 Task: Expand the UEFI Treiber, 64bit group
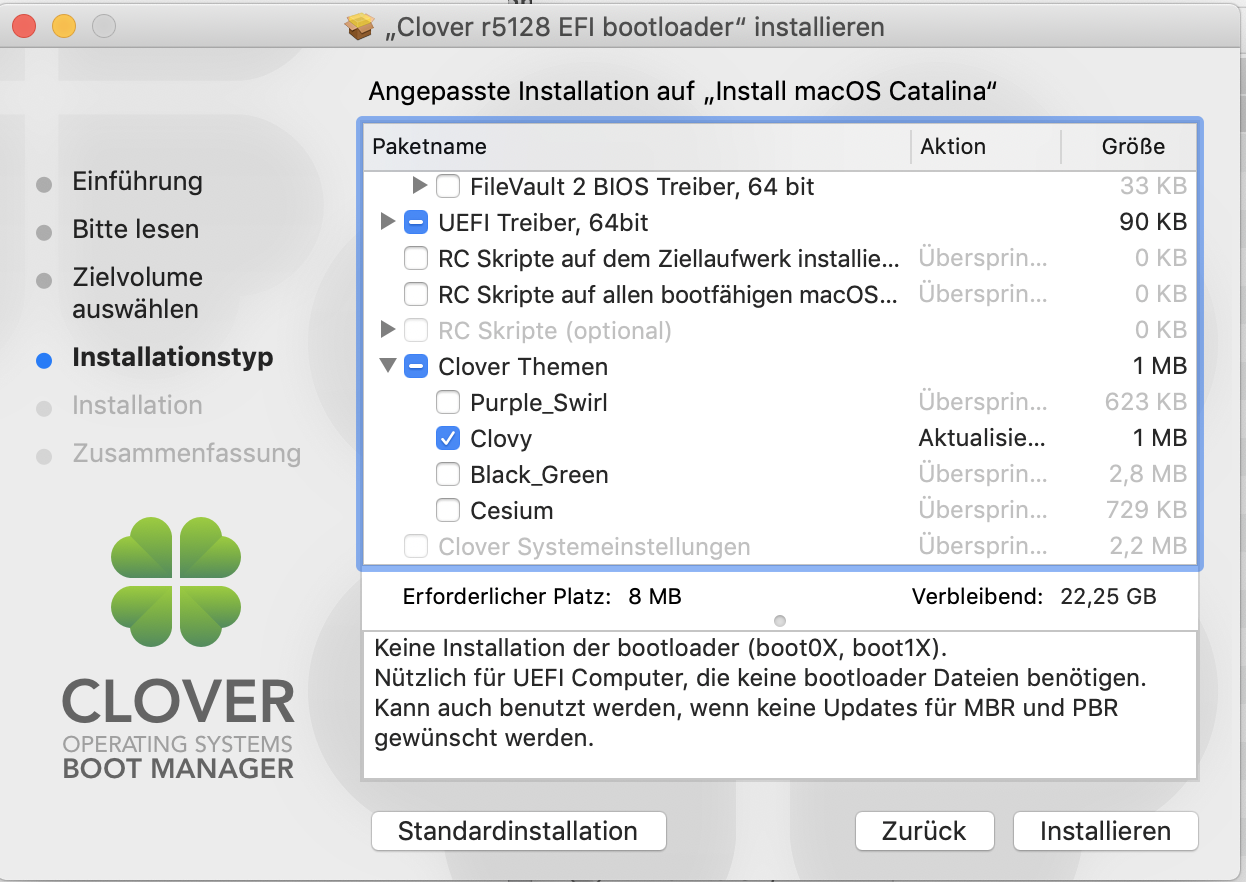(x=388, y=222)
